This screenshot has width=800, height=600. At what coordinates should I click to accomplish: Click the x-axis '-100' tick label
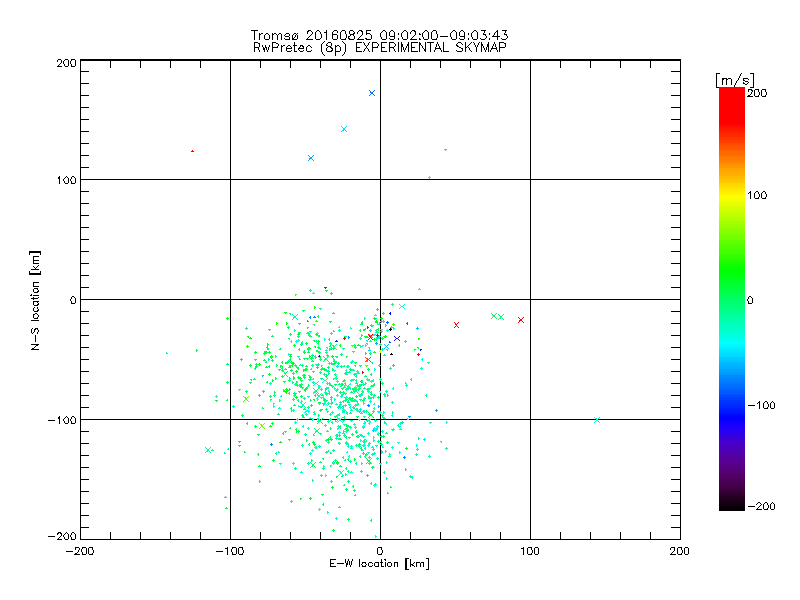230,552
